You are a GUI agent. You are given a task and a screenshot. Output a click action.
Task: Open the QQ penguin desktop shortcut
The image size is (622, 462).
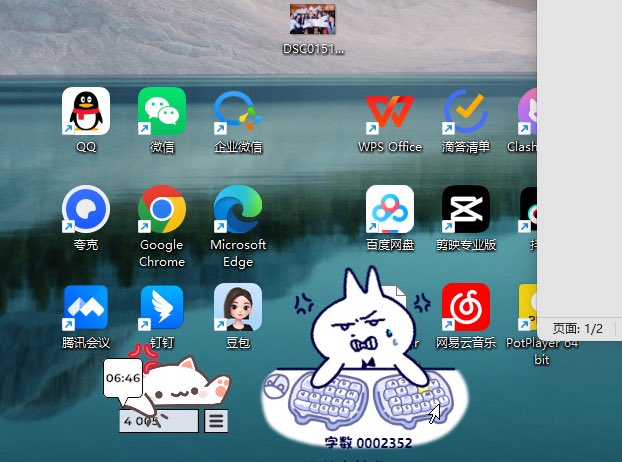point(86,111)
